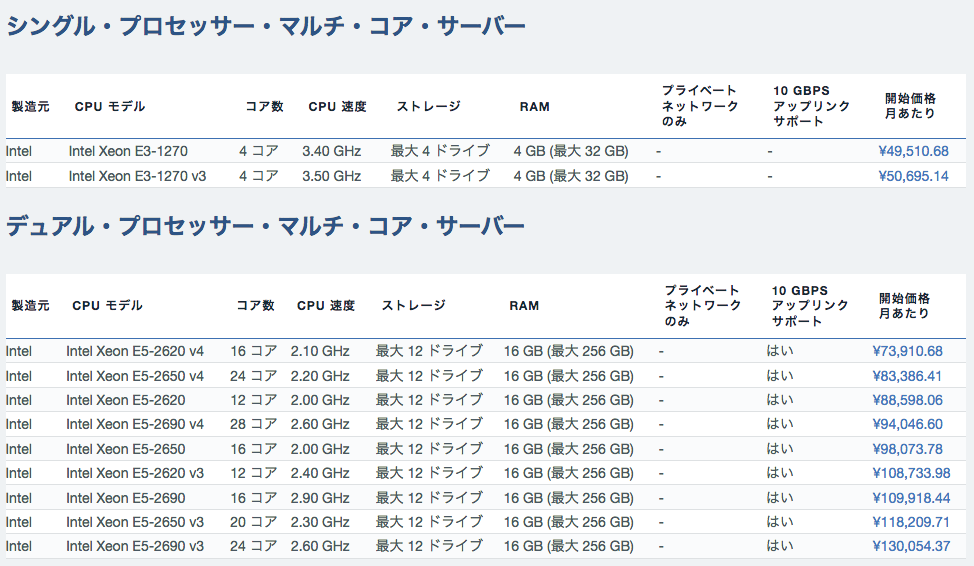Image resolution: width=974 pixels, height=566 pixels.
Task: Select the 2.30 GHz speed cell
Action: pyautogui.click(x=320, y=522)
